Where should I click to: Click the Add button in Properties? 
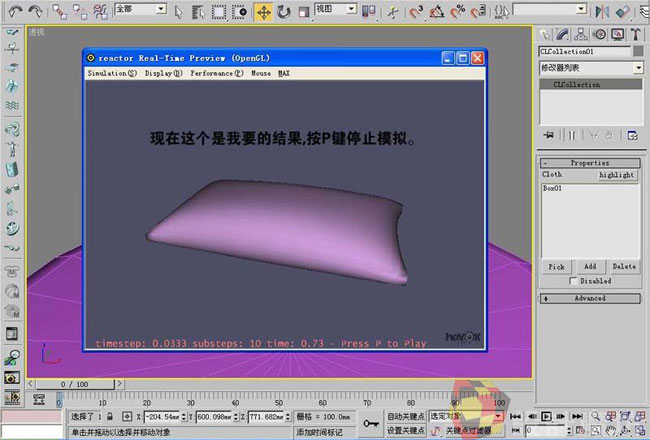[590, 266]
